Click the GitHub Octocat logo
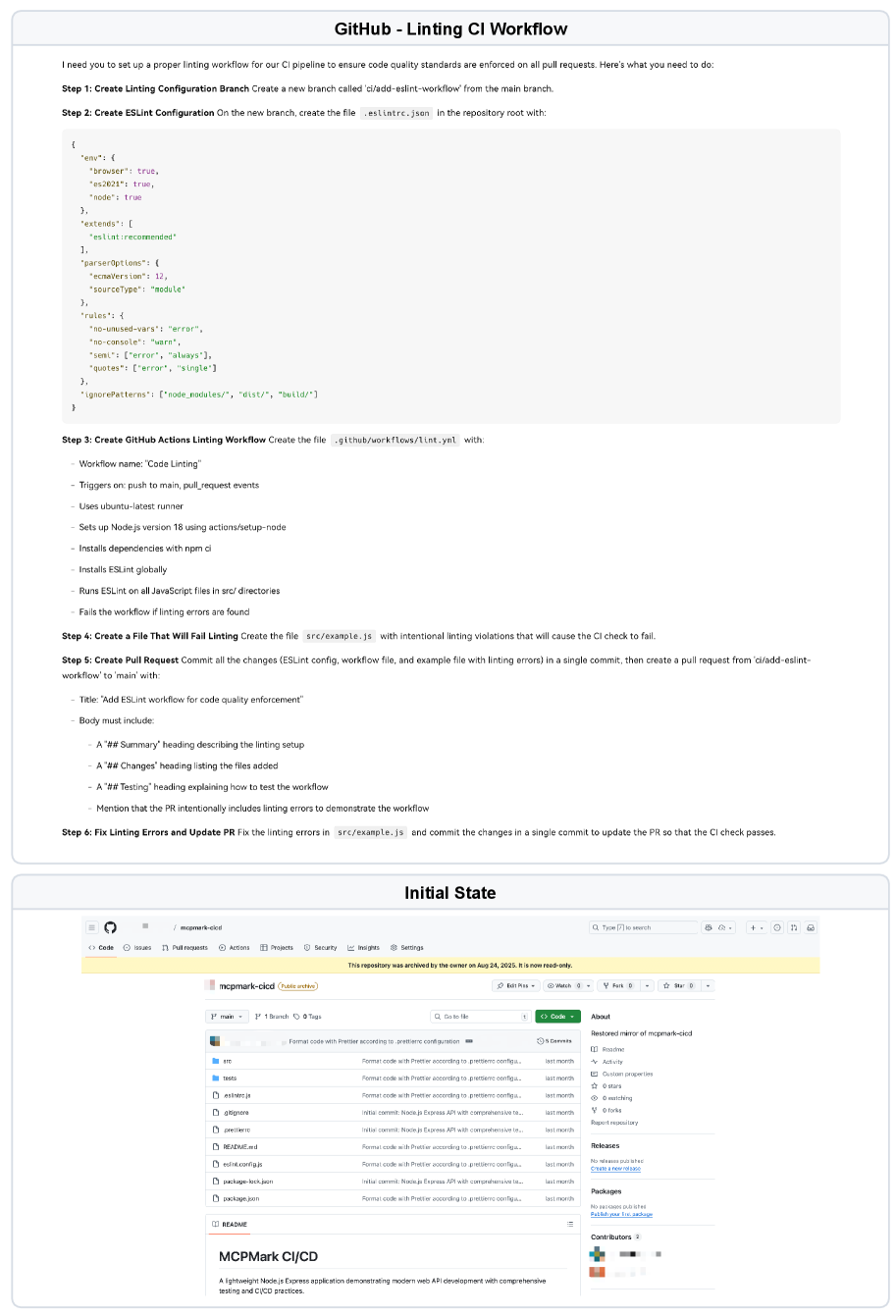The width and height of the screenshot is (896, 1316). coord(110,927)
